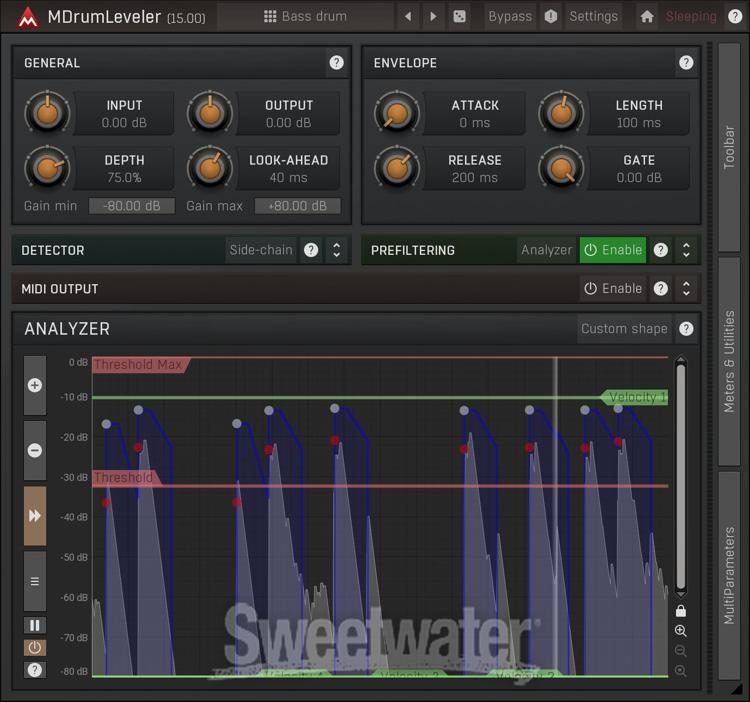Click the Output gain knob
750x702 pixels.
point(210,113)
